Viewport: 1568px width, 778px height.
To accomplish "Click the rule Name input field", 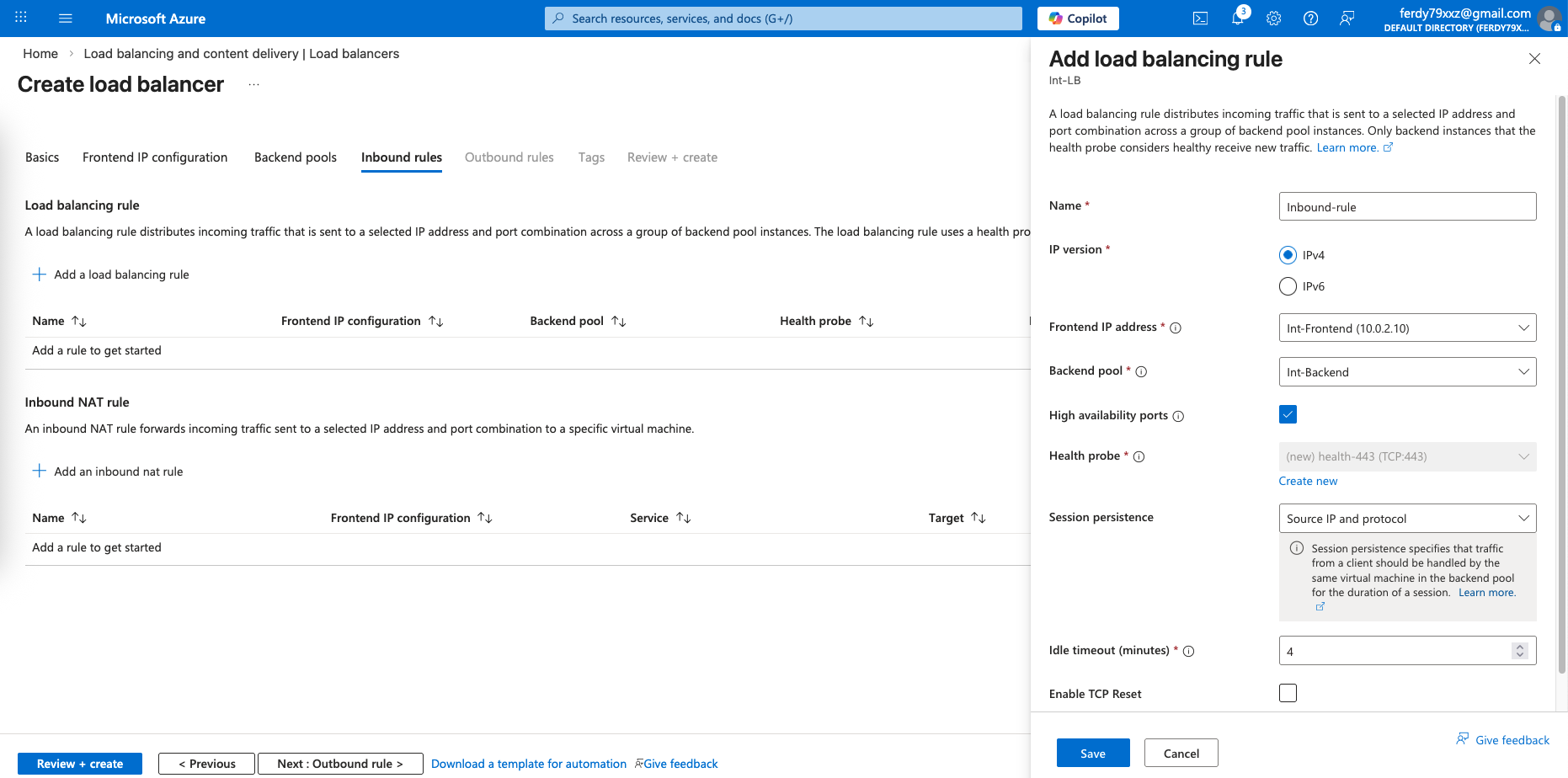I will point(1406,207).
